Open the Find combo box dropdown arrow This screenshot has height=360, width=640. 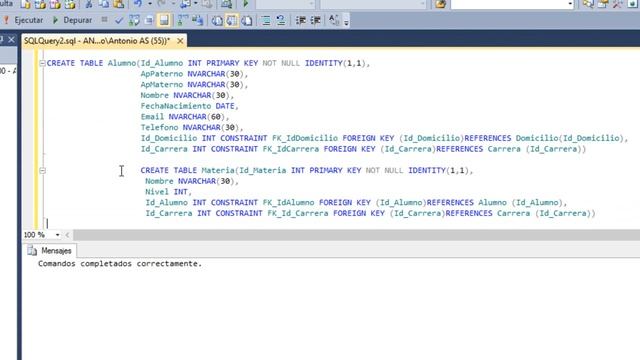tap(570, 4)
